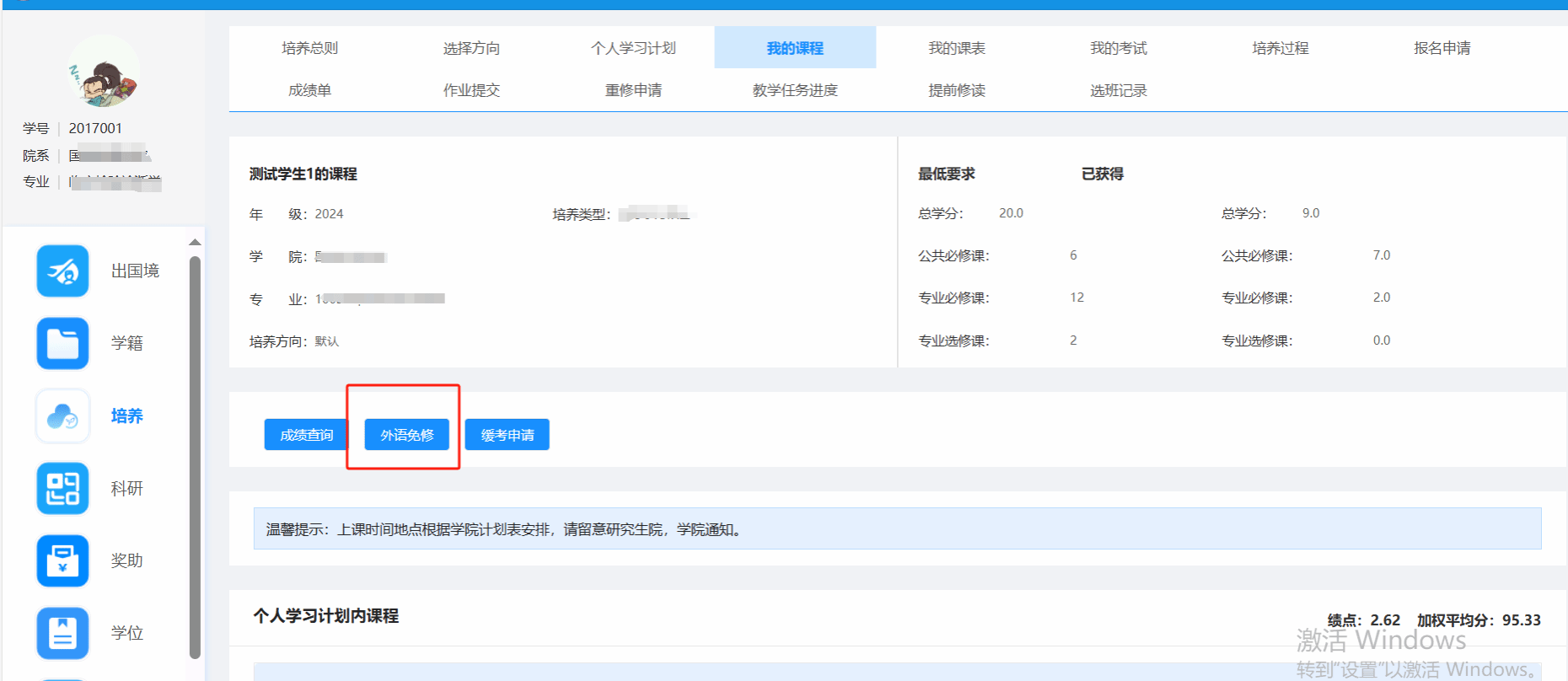Viewport: 1568px width, 681px height.
Task: Select the 培养 cloud icon
Action: coord(62,416)
